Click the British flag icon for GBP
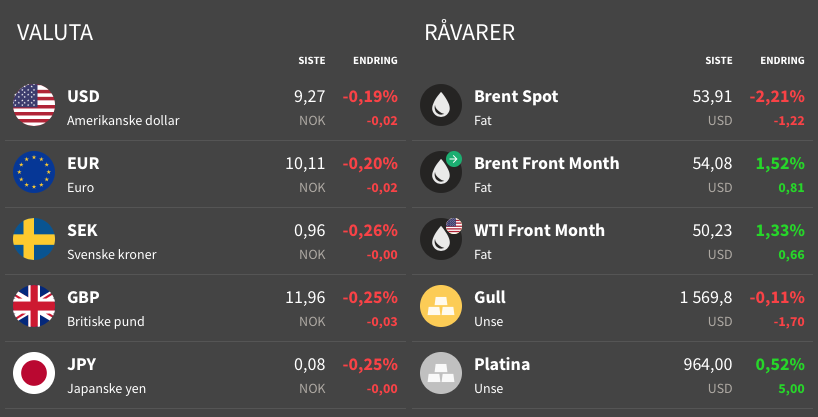This screenshot has width=818, height=417. point(34,306)
